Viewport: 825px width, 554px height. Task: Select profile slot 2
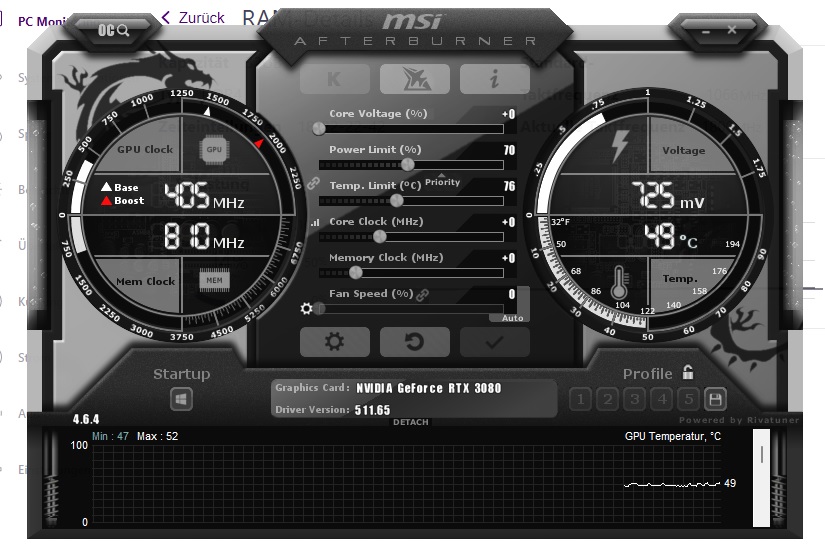tap(608, 400)
